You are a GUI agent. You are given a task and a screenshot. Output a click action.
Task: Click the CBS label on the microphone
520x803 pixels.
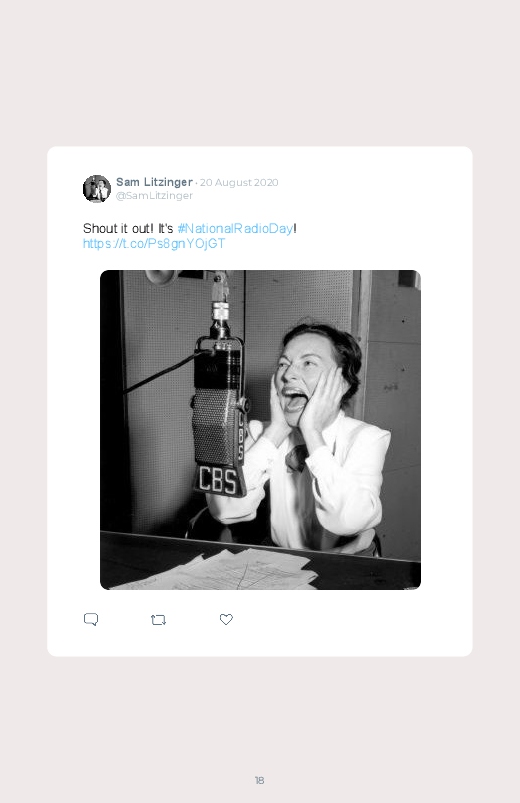[x=218, y=481]
